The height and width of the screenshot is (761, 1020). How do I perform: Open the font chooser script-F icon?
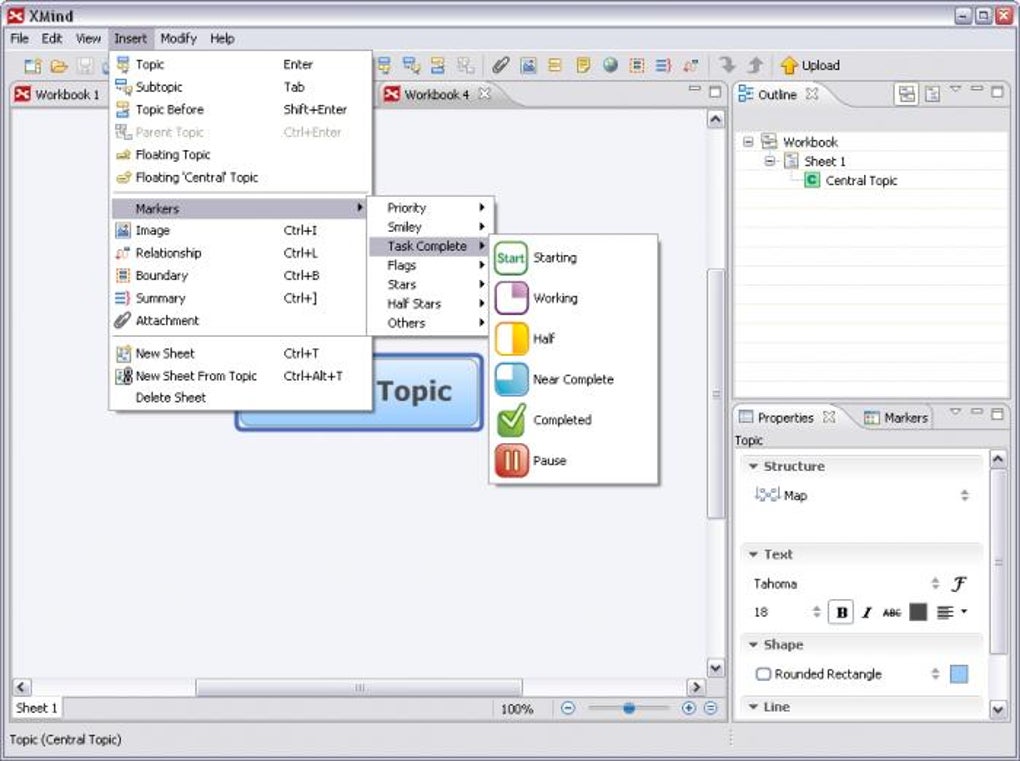click(959, 584)
